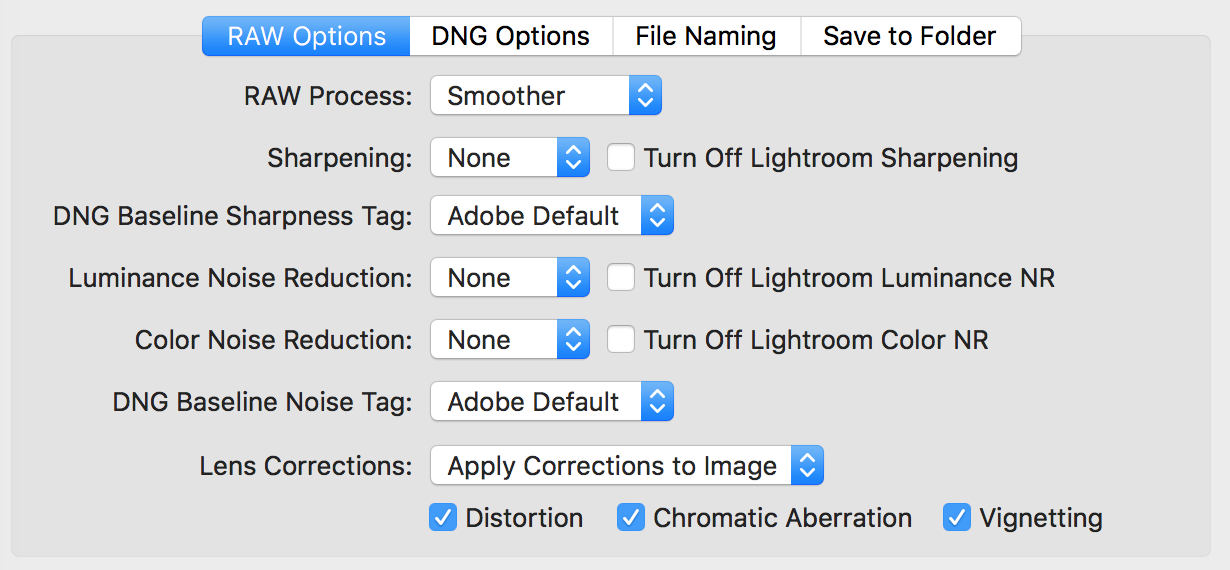
Task: Expand DNG Baseline Noise Tag dropdown
Action: [x=552, y=402]
